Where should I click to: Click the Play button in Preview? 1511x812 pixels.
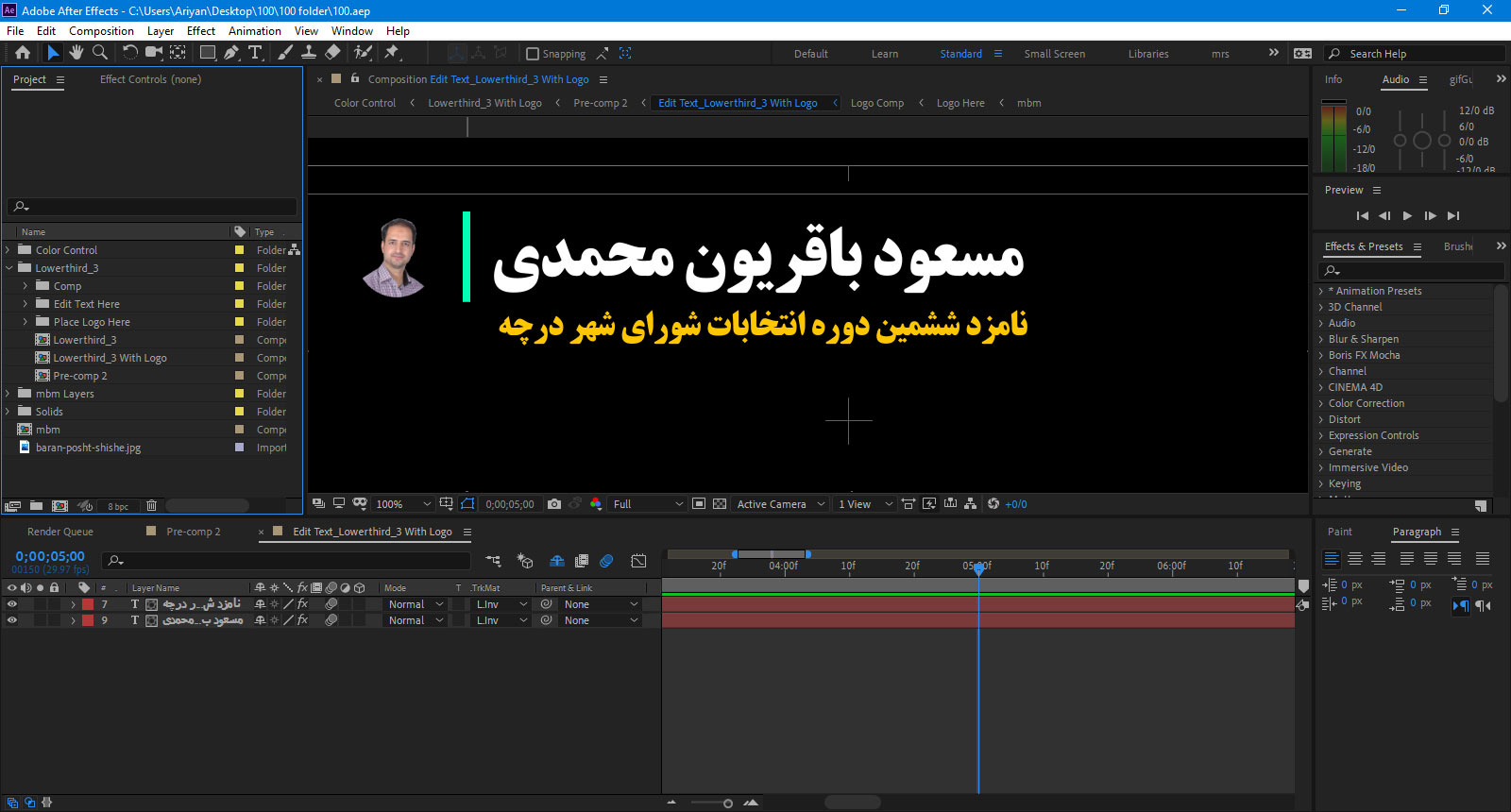pos(1407,216)
